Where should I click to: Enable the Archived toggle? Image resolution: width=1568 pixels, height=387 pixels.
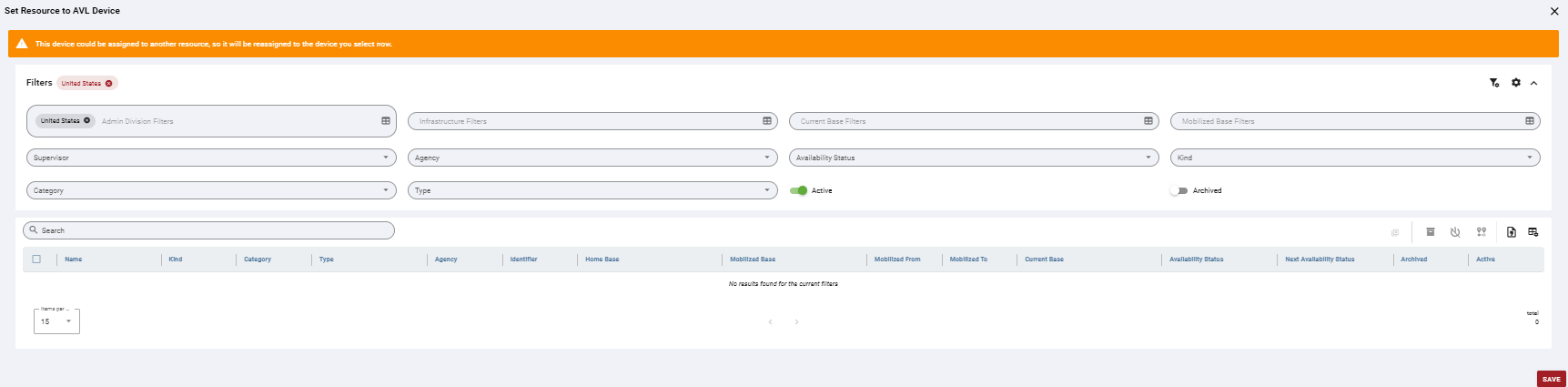click(x=1179, y=190)
